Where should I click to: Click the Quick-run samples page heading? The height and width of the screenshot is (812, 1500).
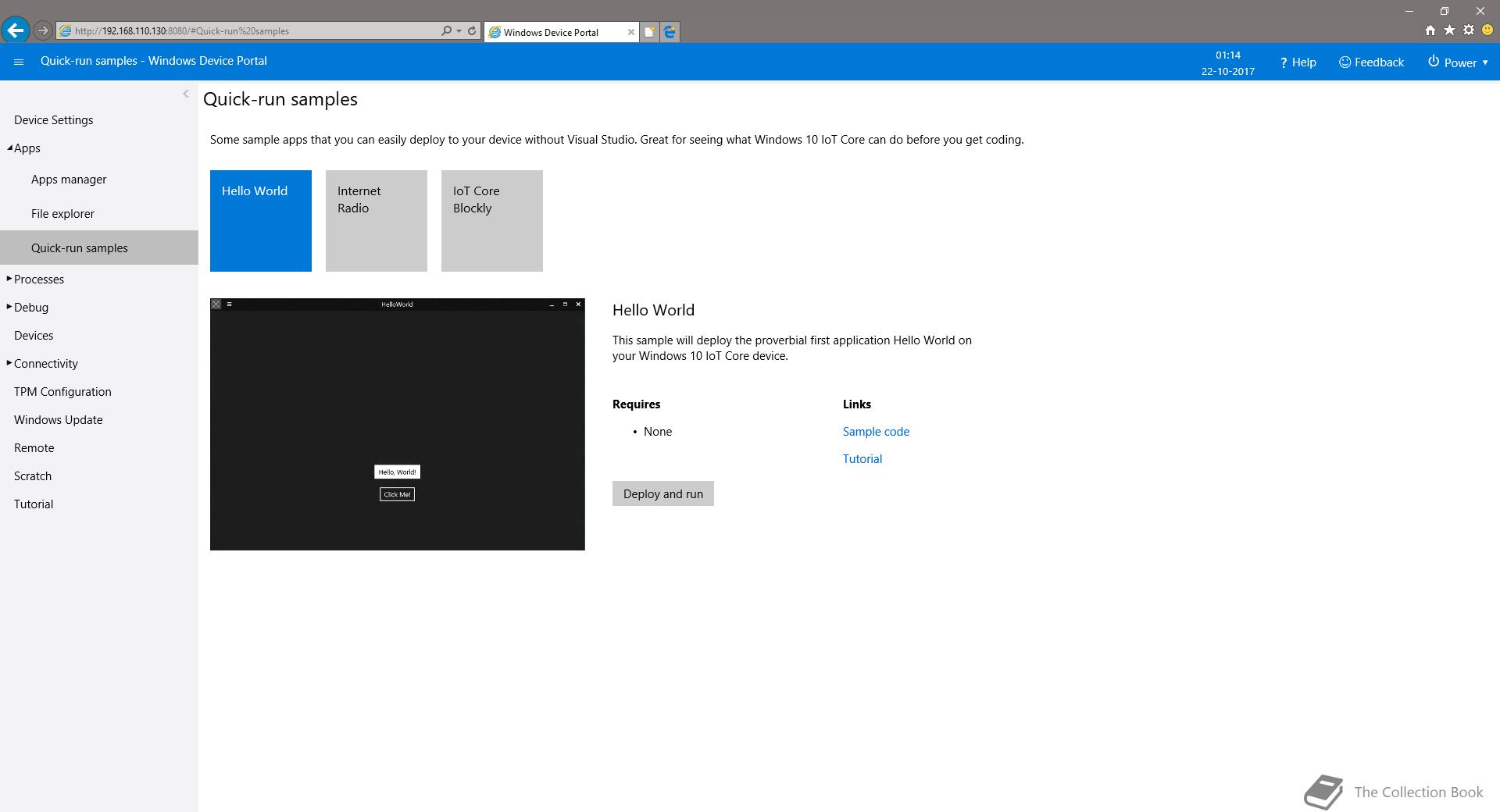(280, 99)
